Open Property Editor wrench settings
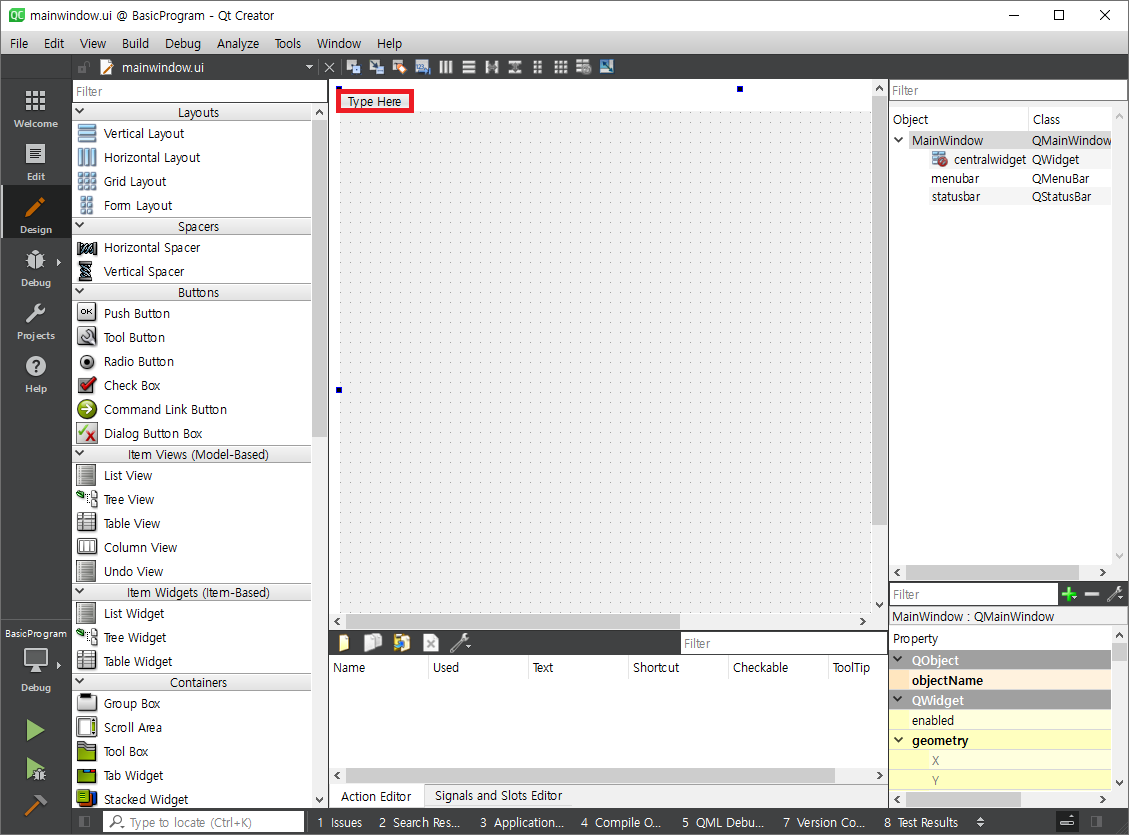 click(1115, 594)
